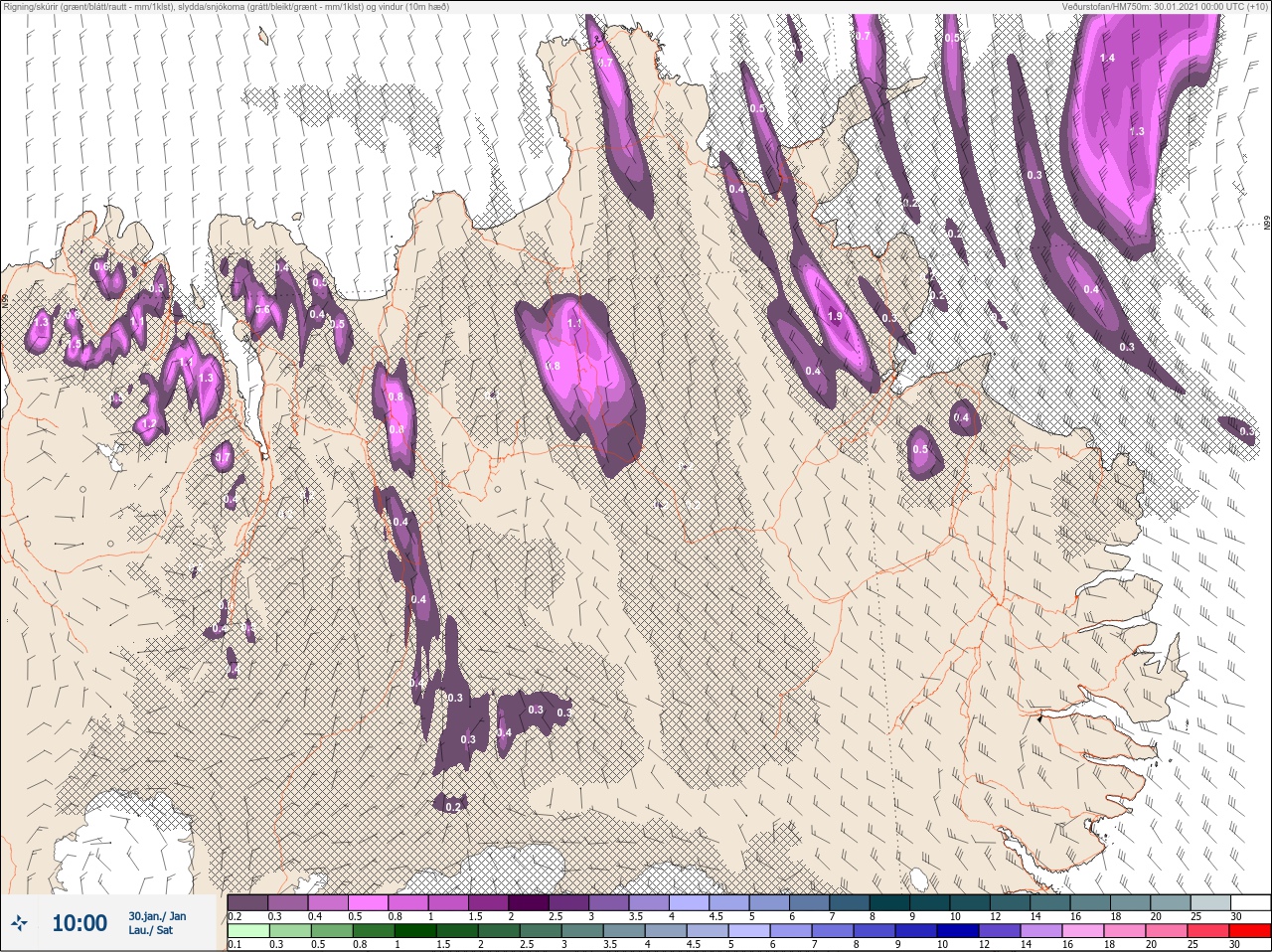Select the 10:00 forecast time label
This screenshot has height=952, width=1272.
[x=79, y=923]
